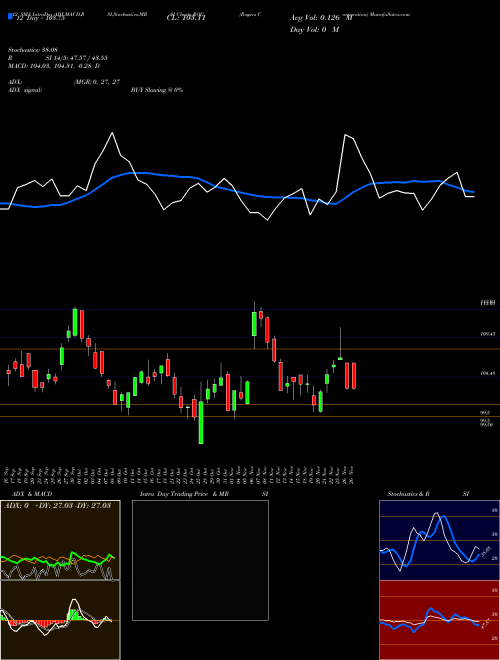Click the 109.45 price axis label

(x=487, y=334)
